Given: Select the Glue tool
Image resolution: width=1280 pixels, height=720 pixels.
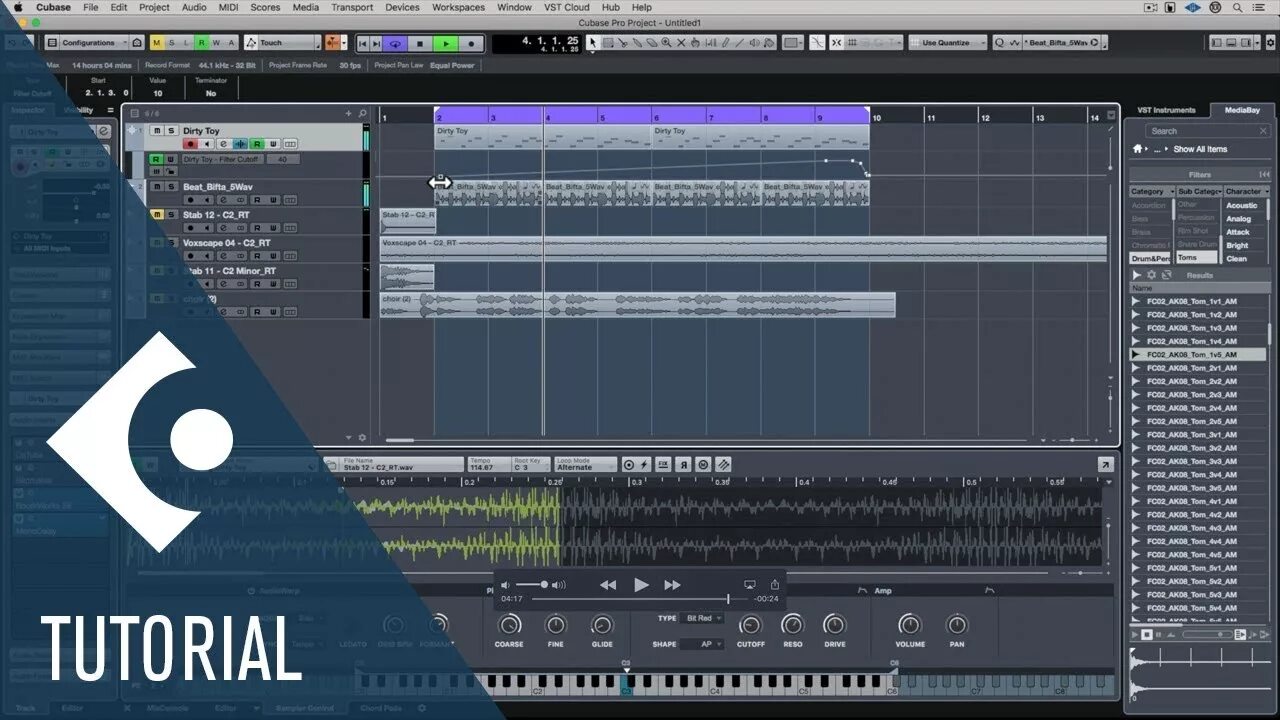Looking at the screenshot, I should pos(637,43).
